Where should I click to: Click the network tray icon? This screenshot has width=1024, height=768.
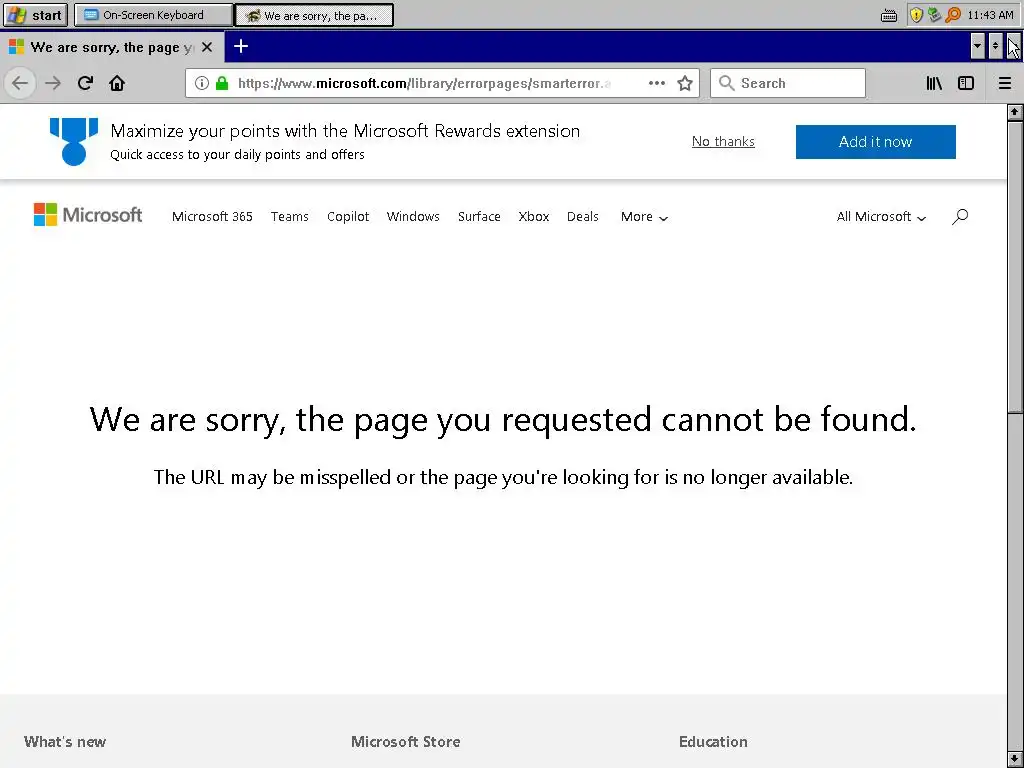(935, 14)
